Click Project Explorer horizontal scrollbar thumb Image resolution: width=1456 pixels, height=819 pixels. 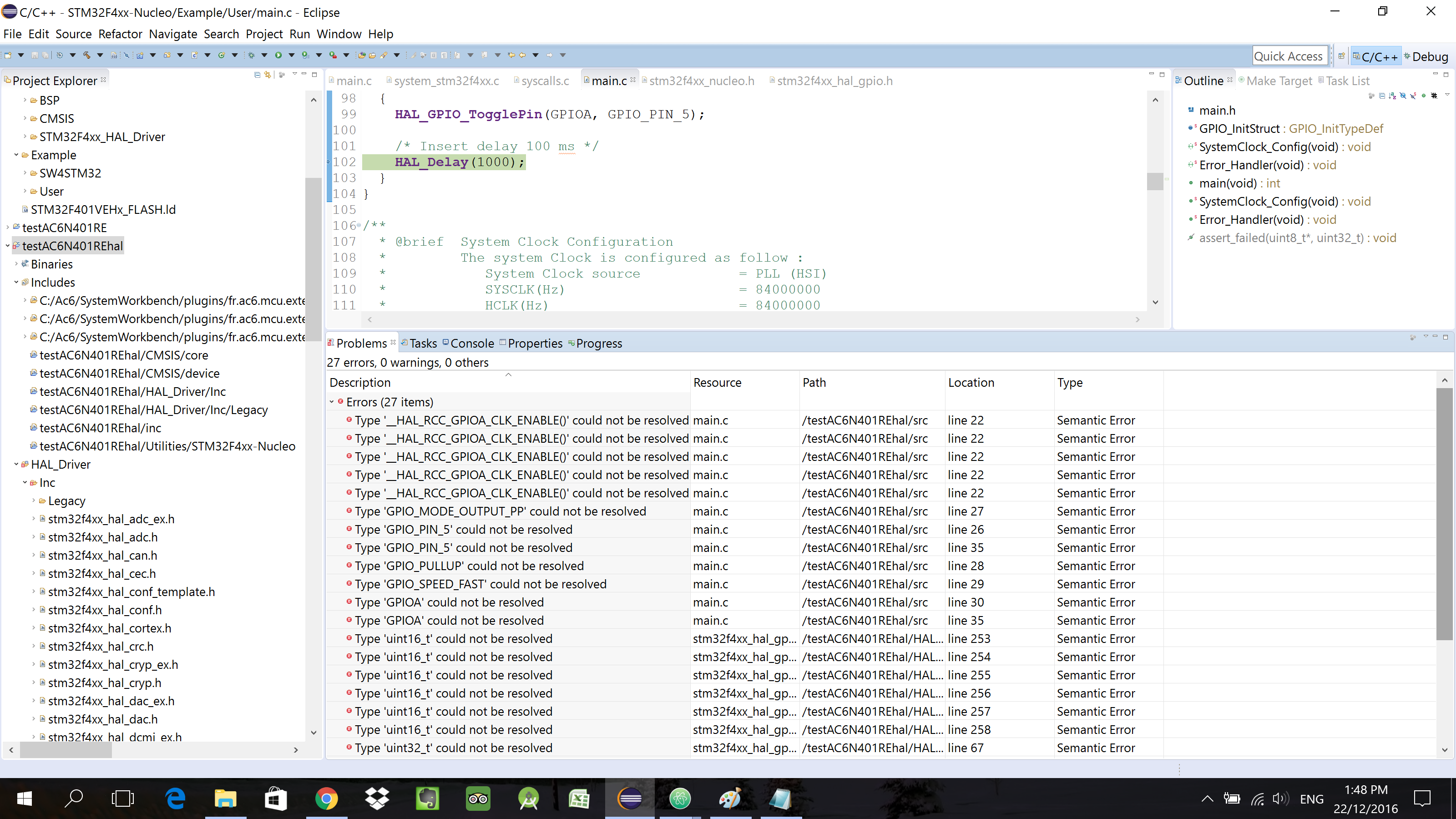[x=66, y=749]
